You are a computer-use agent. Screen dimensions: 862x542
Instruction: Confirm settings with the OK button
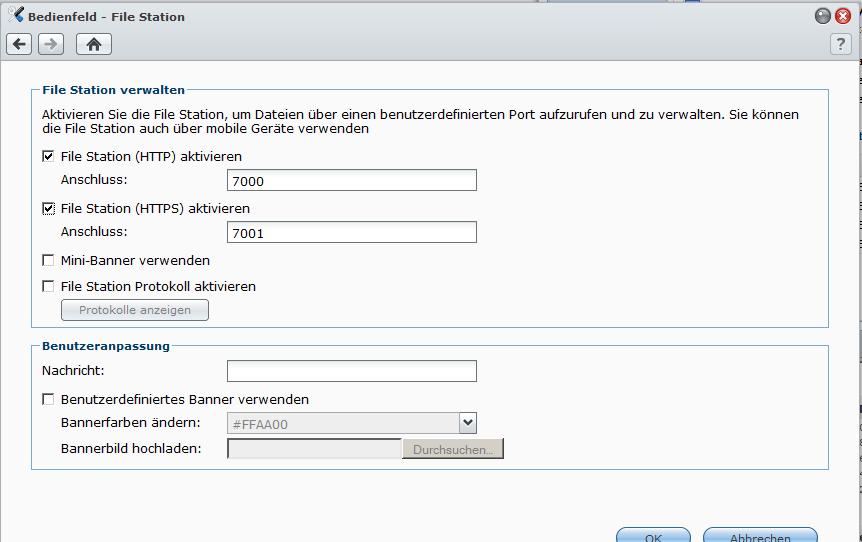(653, 536)
